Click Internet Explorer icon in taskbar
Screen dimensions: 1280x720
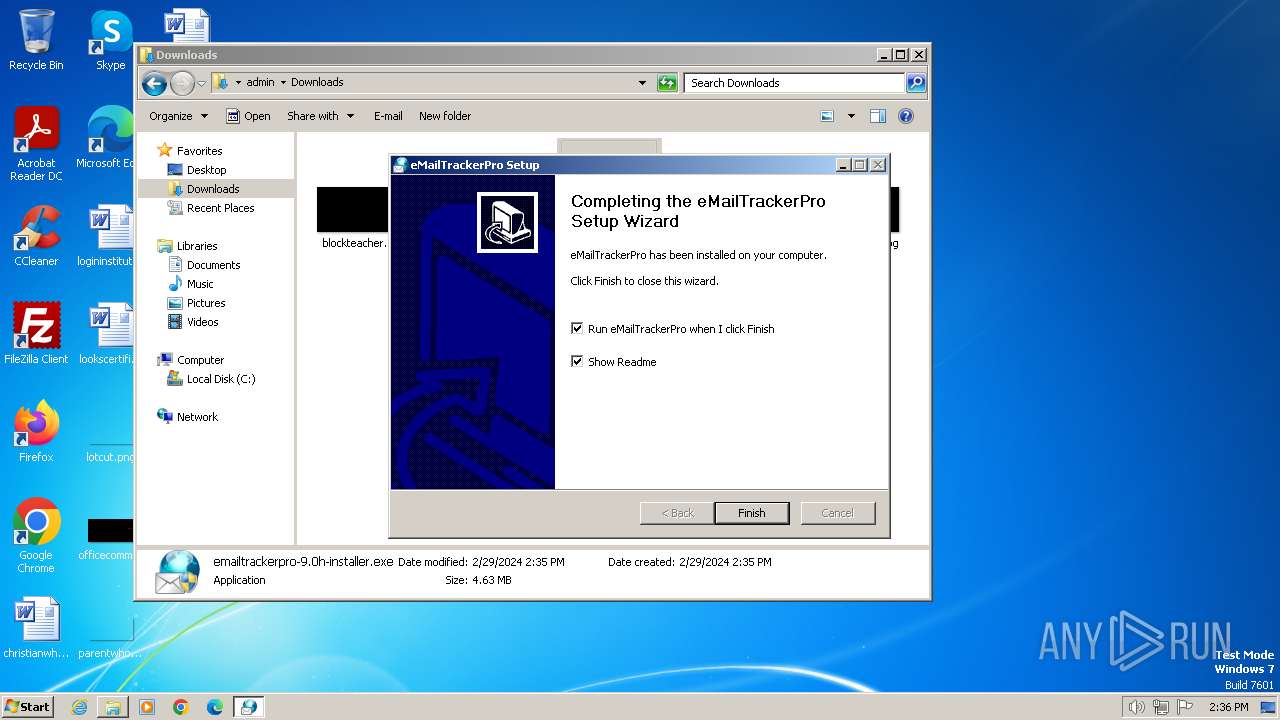tap(79, 707)
